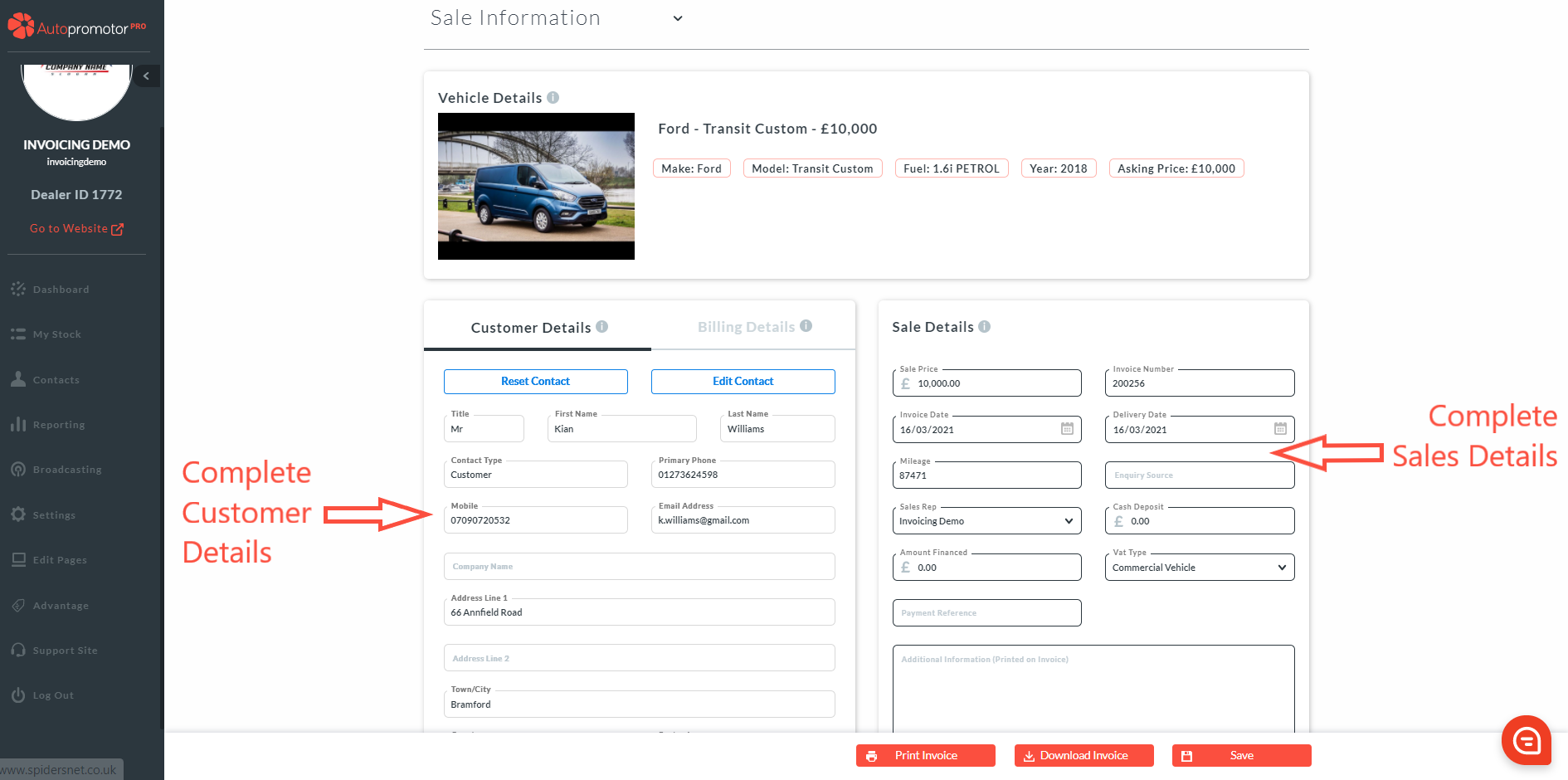Switch to the Billing Details tab

(746, 327)
